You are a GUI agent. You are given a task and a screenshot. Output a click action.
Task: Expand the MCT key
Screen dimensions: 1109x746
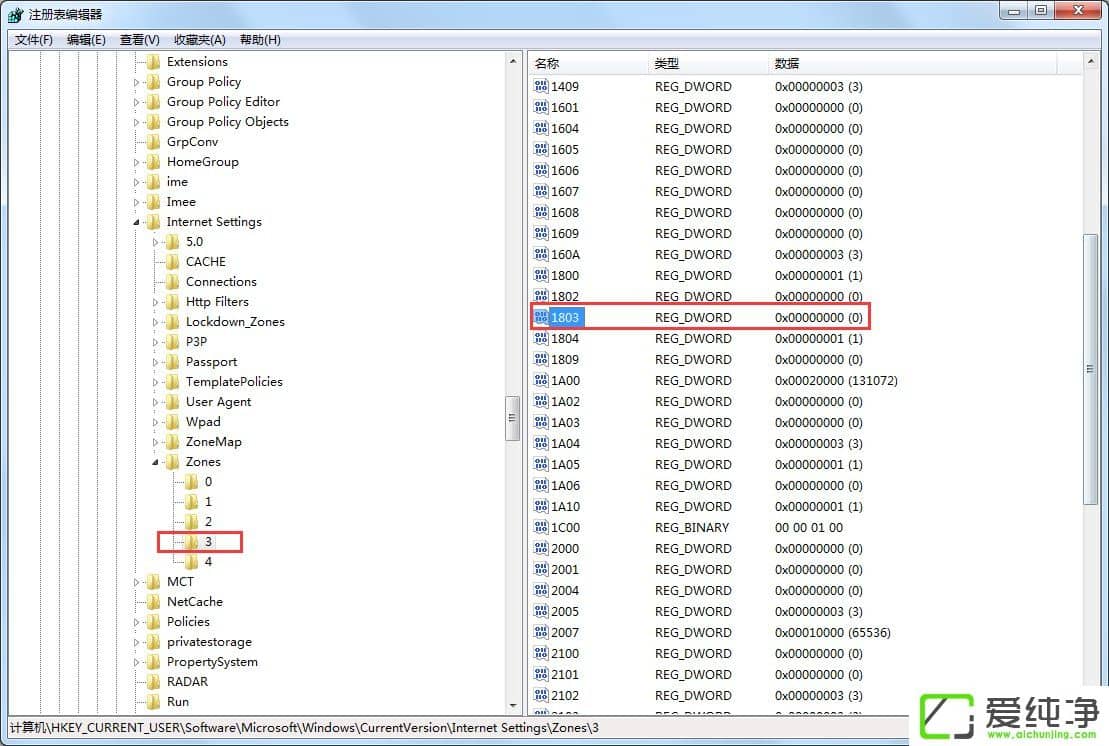(137, 582)
